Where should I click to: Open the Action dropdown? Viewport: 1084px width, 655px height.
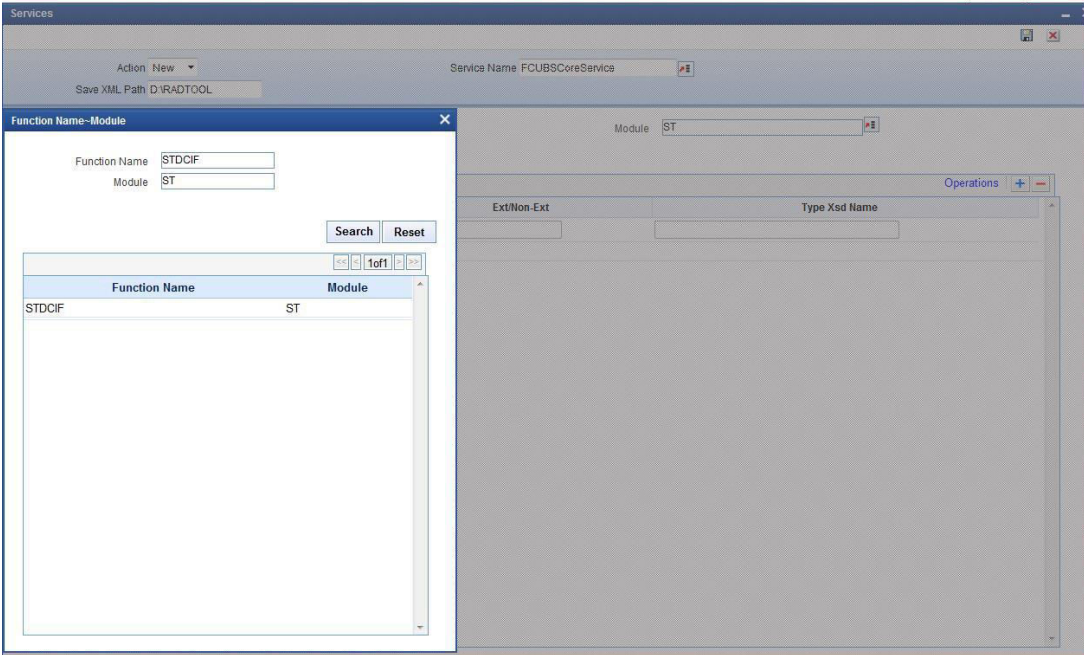pos(173,68)
